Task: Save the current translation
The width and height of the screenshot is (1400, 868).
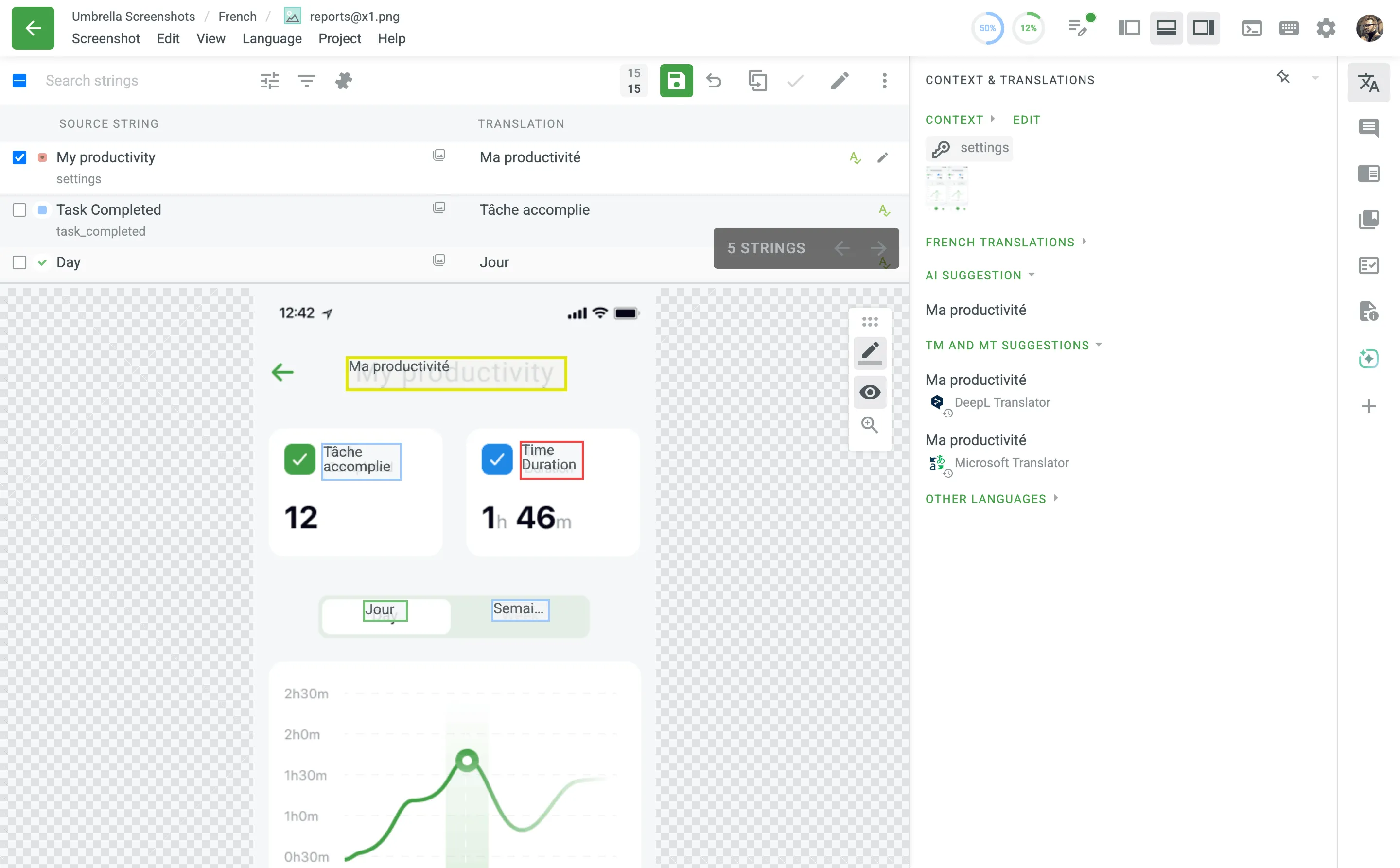Action: pyautogui.click(x=677, y=81)
